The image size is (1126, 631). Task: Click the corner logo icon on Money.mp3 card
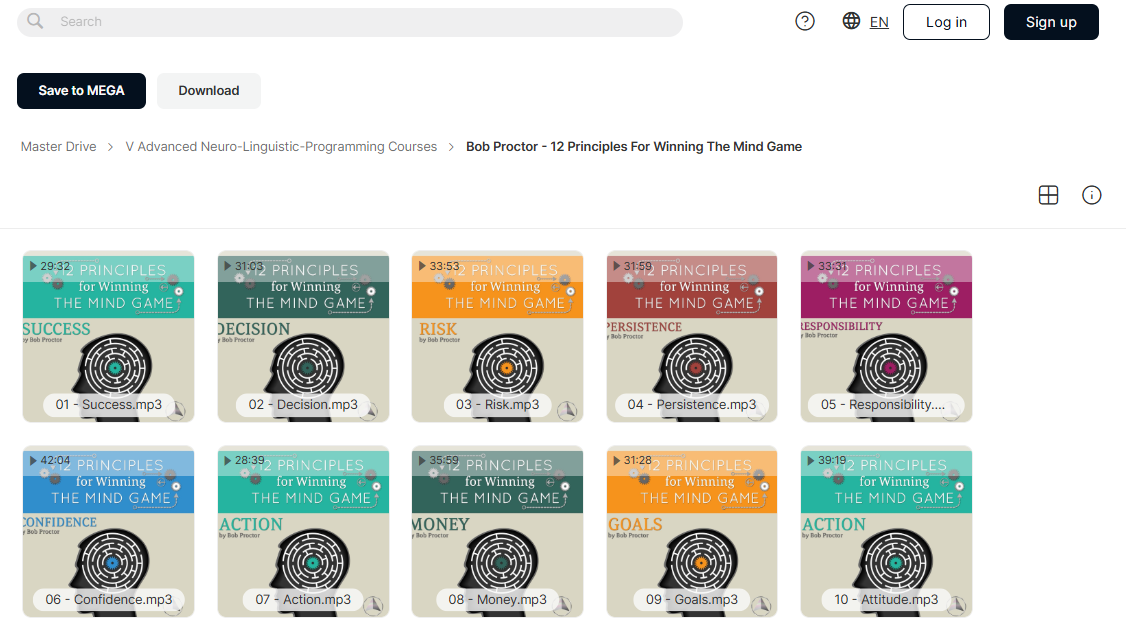click(x=563, y=605)
